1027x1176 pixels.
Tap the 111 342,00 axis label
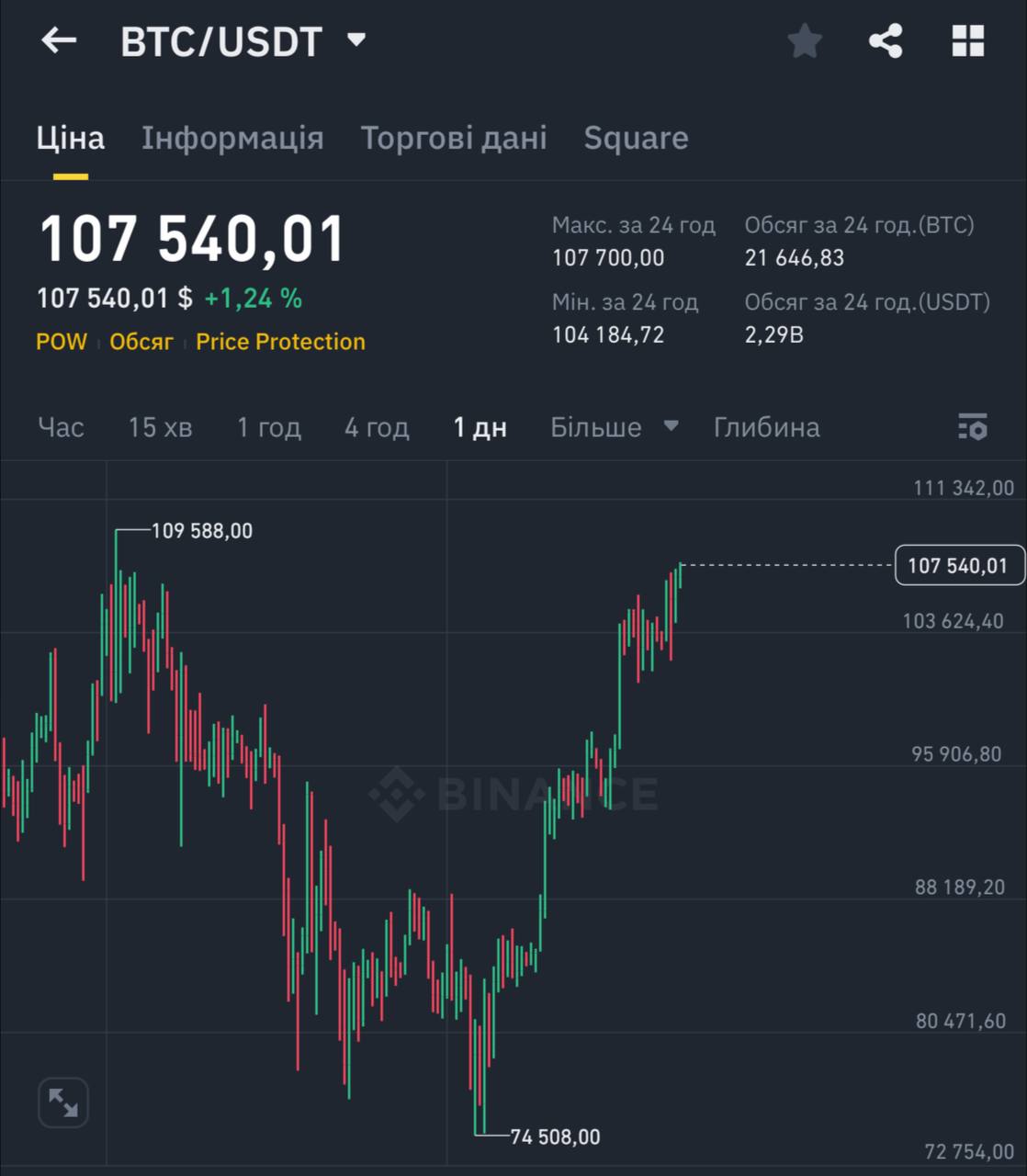964,488
